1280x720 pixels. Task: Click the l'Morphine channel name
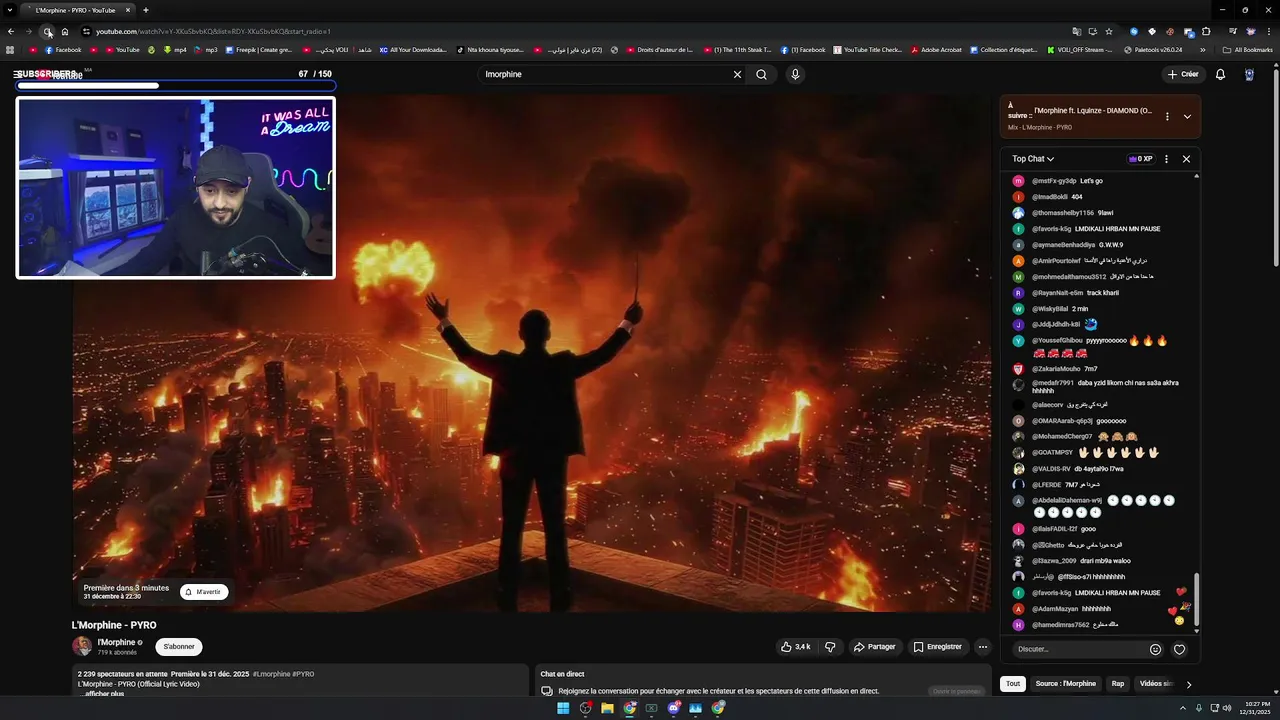click(x=116, y=642)
